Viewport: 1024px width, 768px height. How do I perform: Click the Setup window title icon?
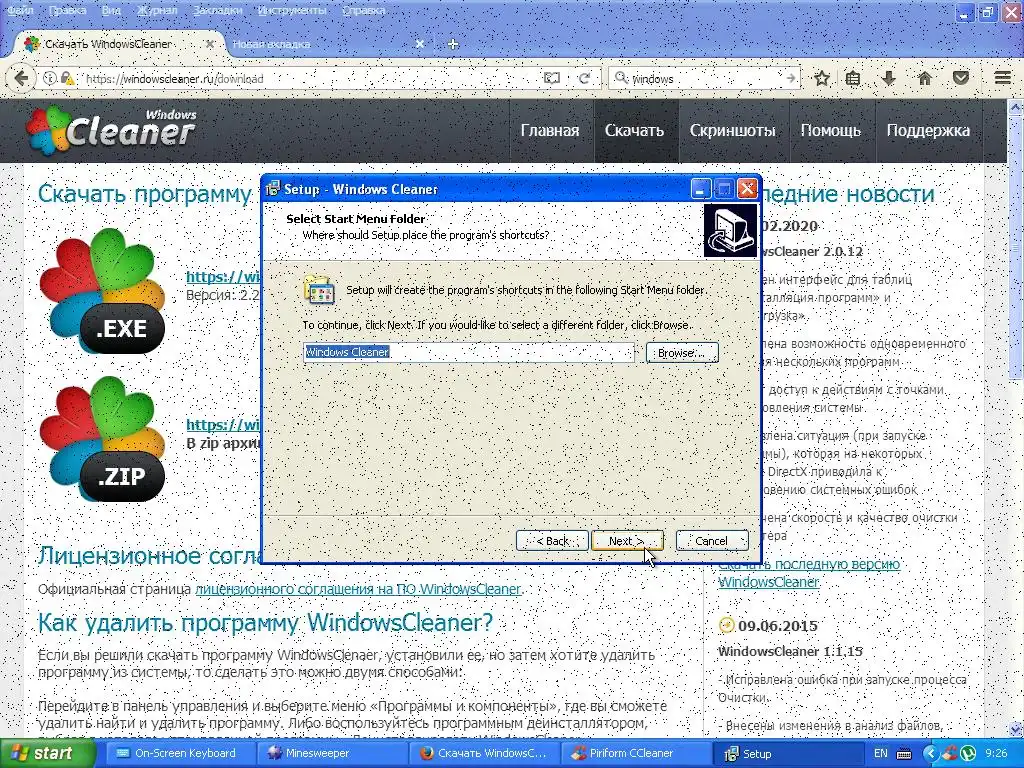(273, 189)
